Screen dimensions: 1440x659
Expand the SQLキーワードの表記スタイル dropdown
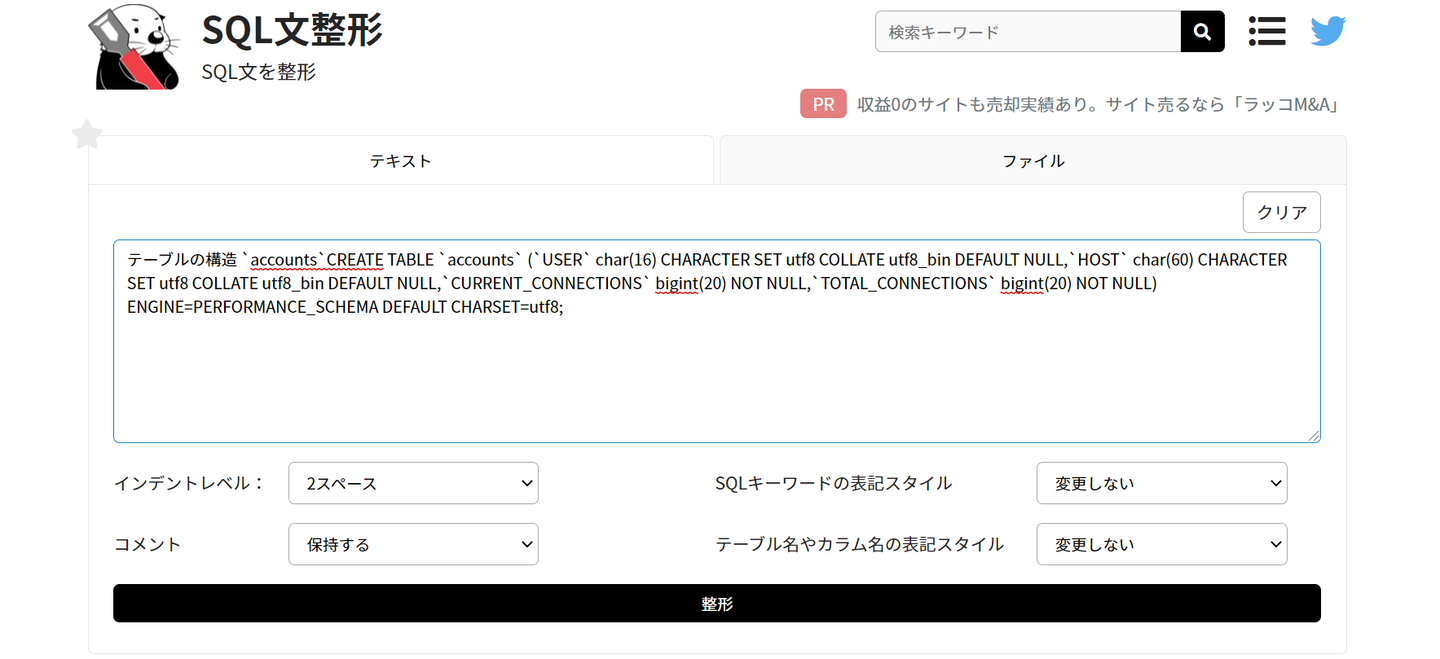tap(1161, 483)
